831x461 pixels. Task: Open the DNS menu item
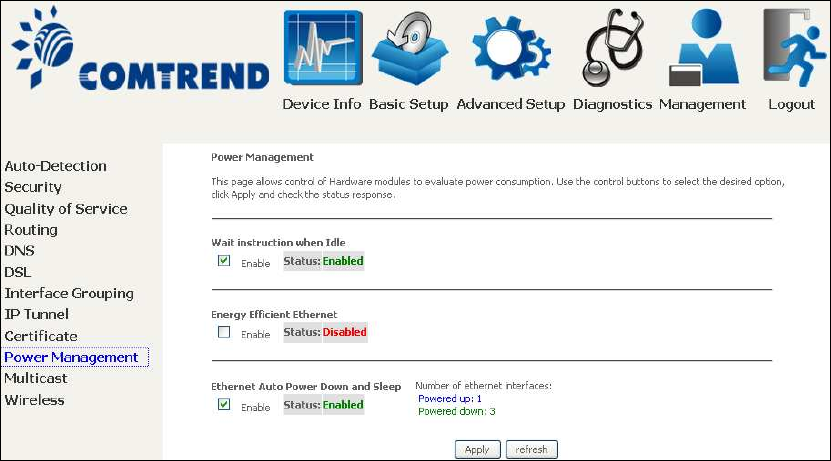point(20,251)
